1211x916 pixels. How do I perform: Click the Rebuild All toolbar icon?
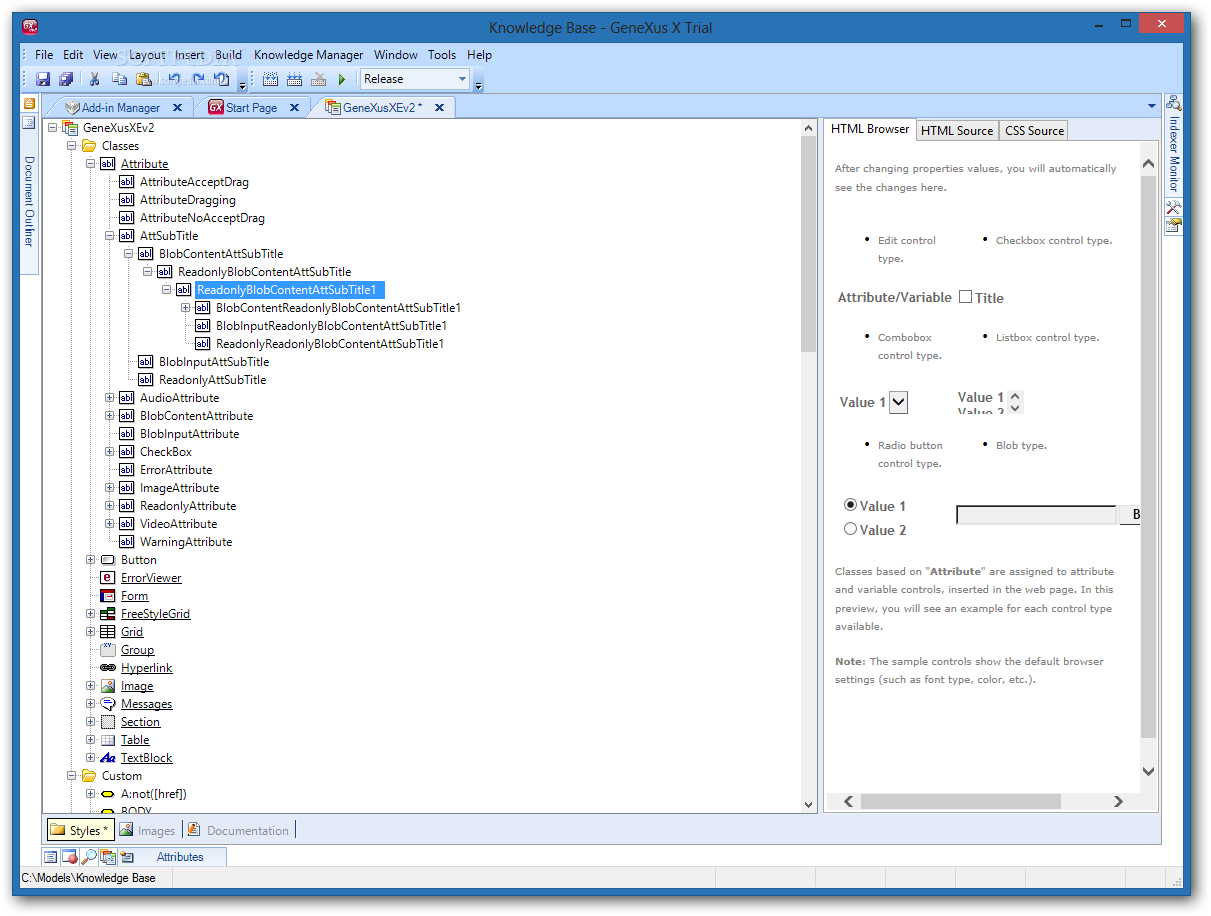pos(295,79)
